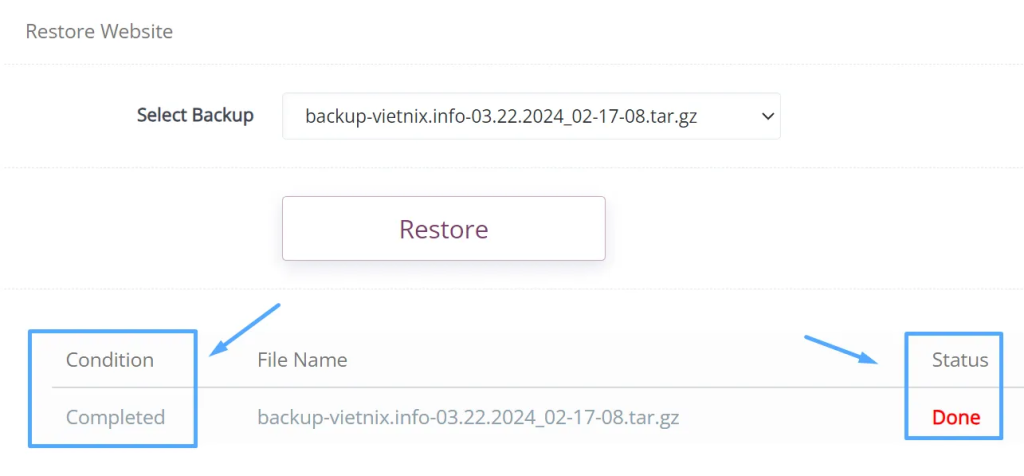Click the dashed separator below the Restore button
This screenshot has height=476, width=1024.
coord(512,289)
